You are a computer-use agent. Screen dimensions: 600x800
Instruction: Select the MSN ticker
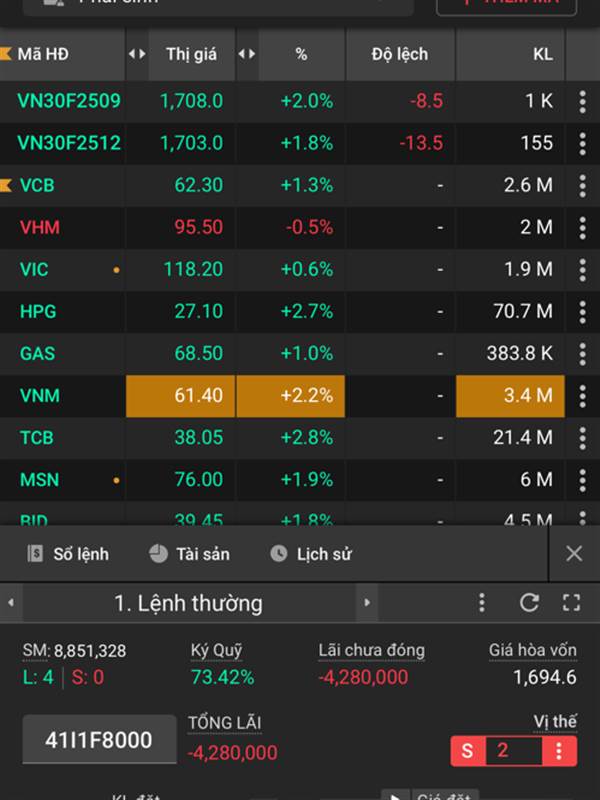pos(39,480)
